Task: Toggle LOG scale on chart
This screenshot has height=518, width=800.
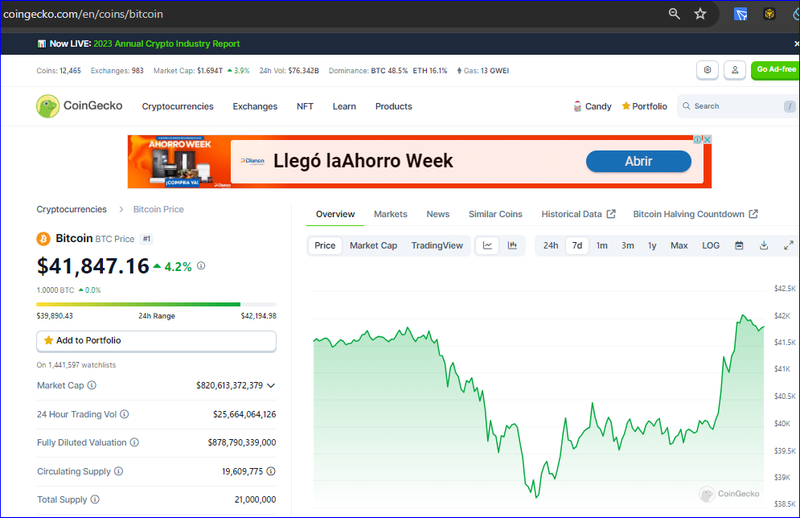Action: (x=711, y=245)
